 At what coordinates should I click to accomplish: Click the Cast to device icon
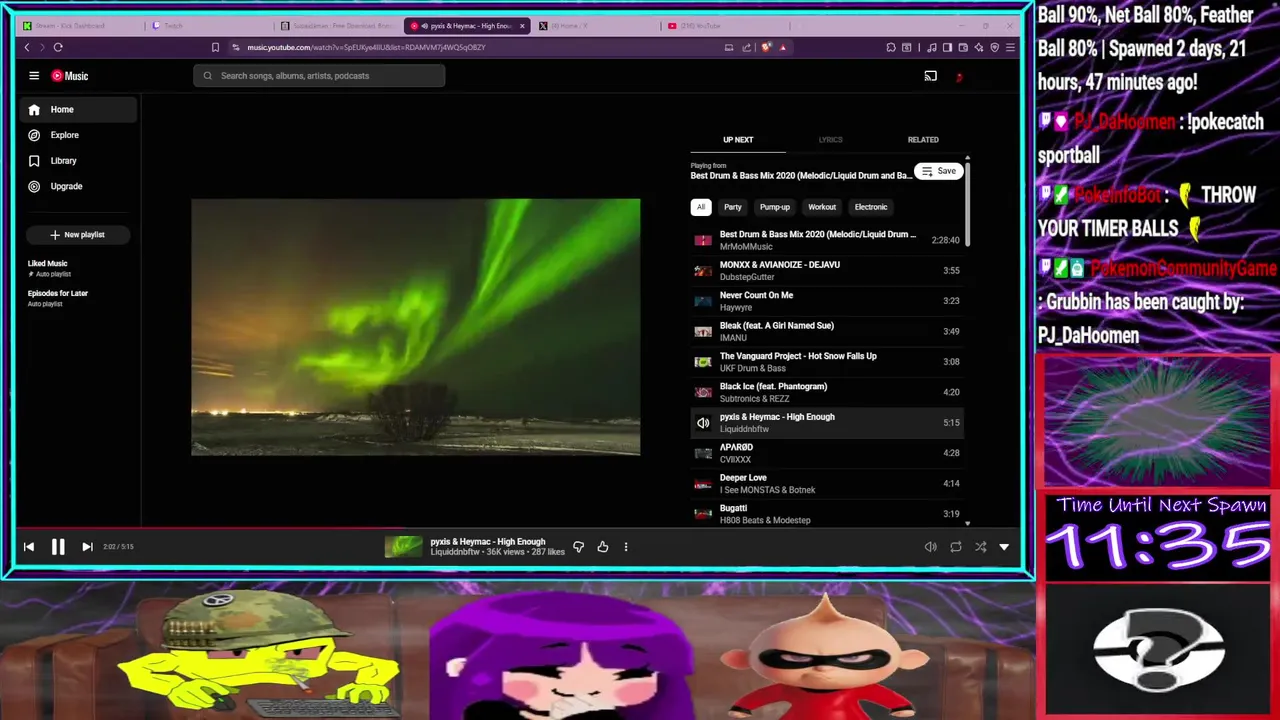point(930,76)
